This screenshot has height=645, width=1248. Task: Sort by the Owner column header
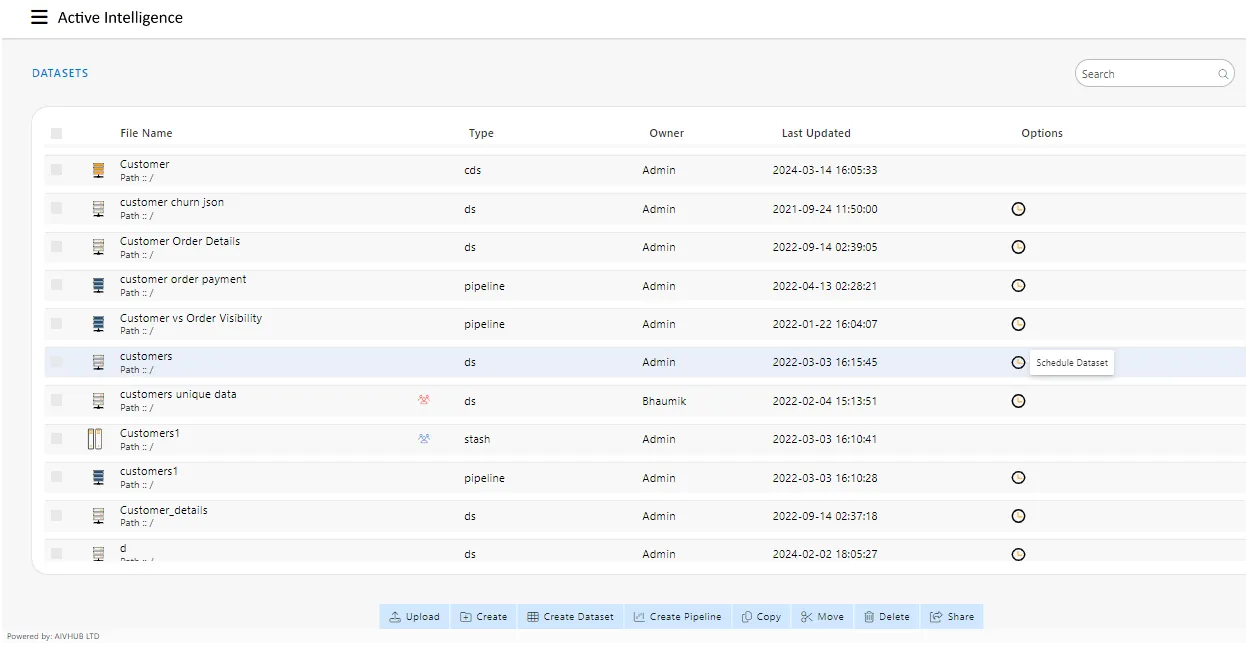click(667, 133)
